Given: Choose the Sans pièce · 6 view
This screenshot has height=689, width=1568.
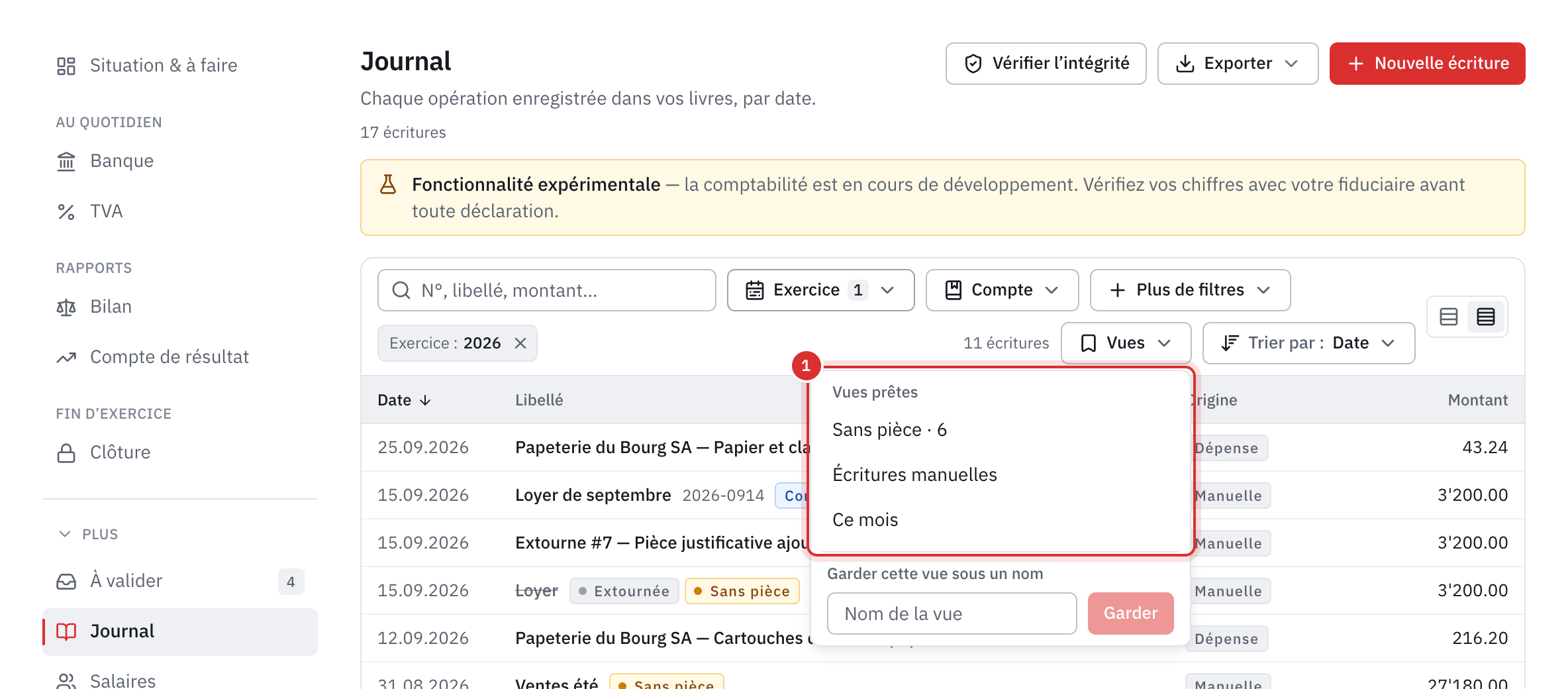Looking at the screenshot, I should click(1000, 430).
